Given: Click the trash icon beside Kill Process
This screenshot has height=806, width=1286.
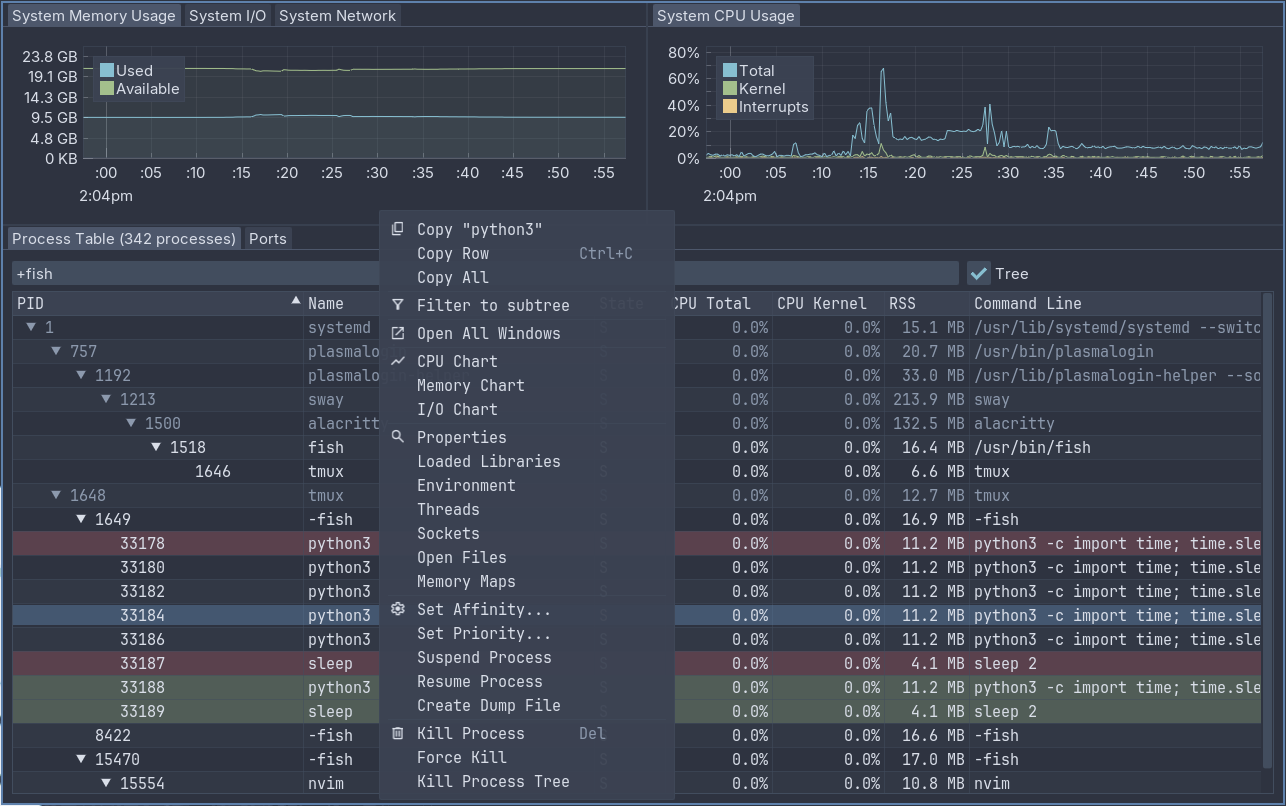Looking at the screenshot, I should pyautogui.click(x=398, y=733).
